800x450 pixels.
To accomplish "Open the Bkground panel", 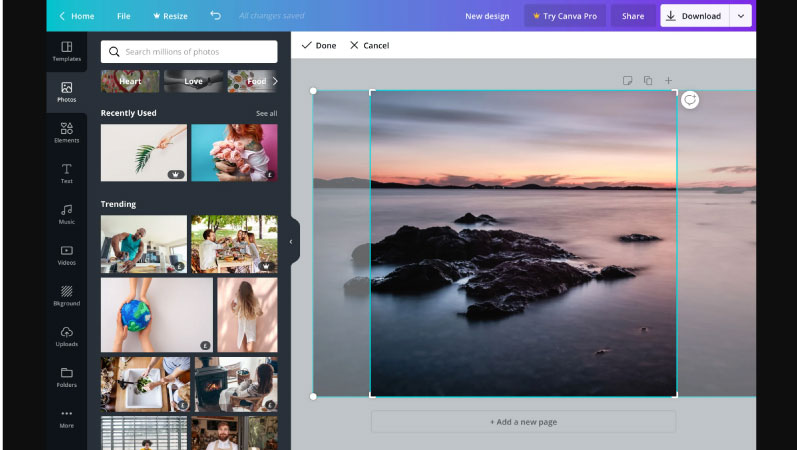I will click(x=66, y=296).
